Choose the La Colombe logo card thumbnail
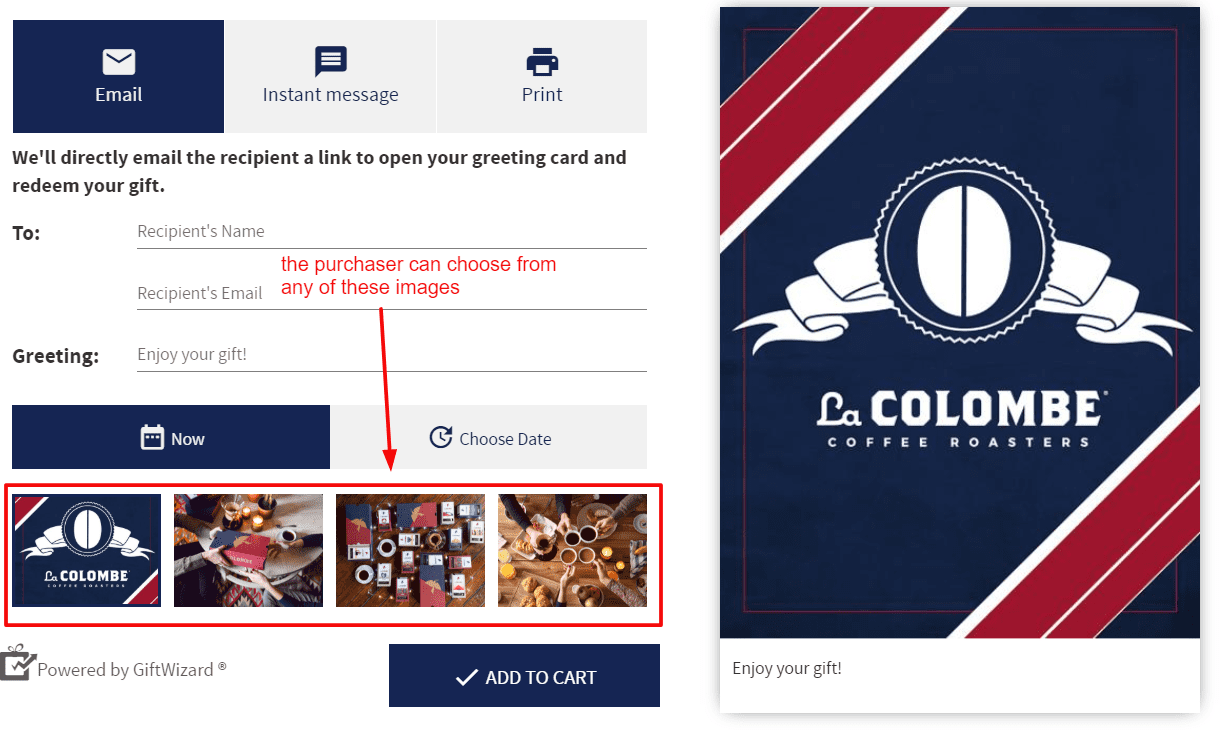Screen dimensions: 1231x730 pyautogui.click(x=87, y=550)
